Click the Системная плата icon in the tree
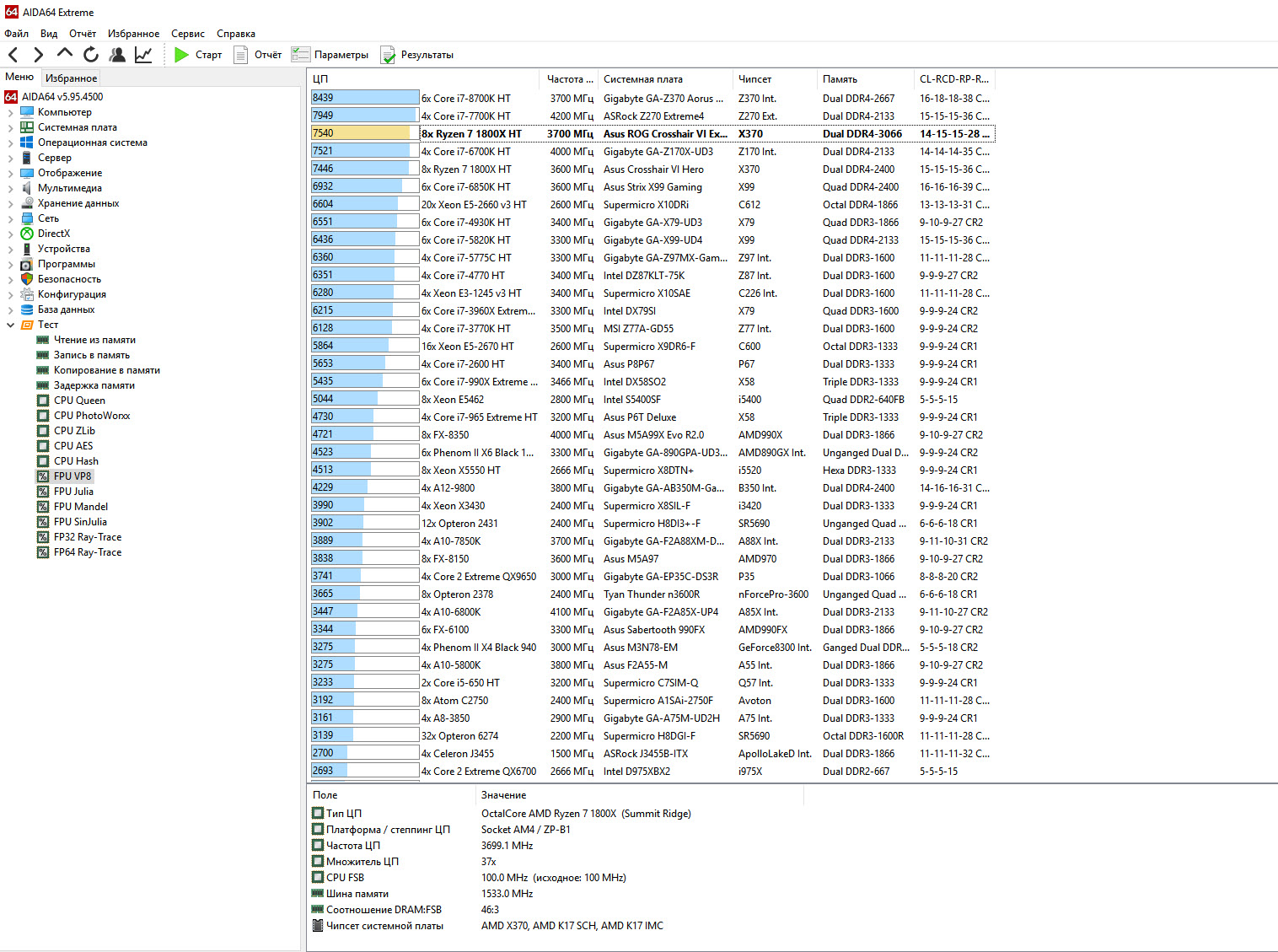This screenshot has height=952, width=1278. click(x=27, y=127)
